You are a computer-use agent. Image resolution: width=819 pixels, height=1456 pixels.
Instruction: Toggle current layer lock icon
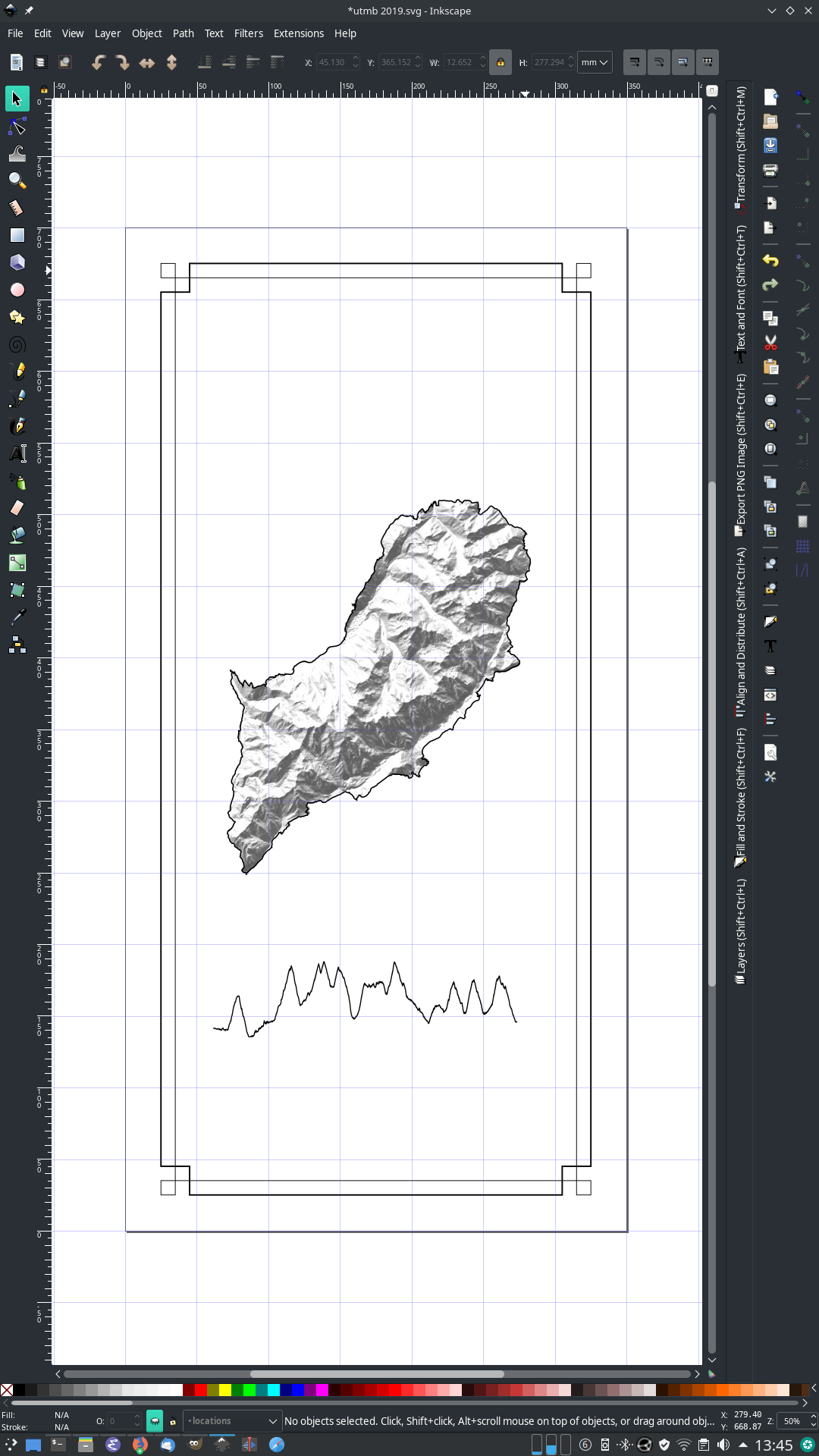[173, 1421]
